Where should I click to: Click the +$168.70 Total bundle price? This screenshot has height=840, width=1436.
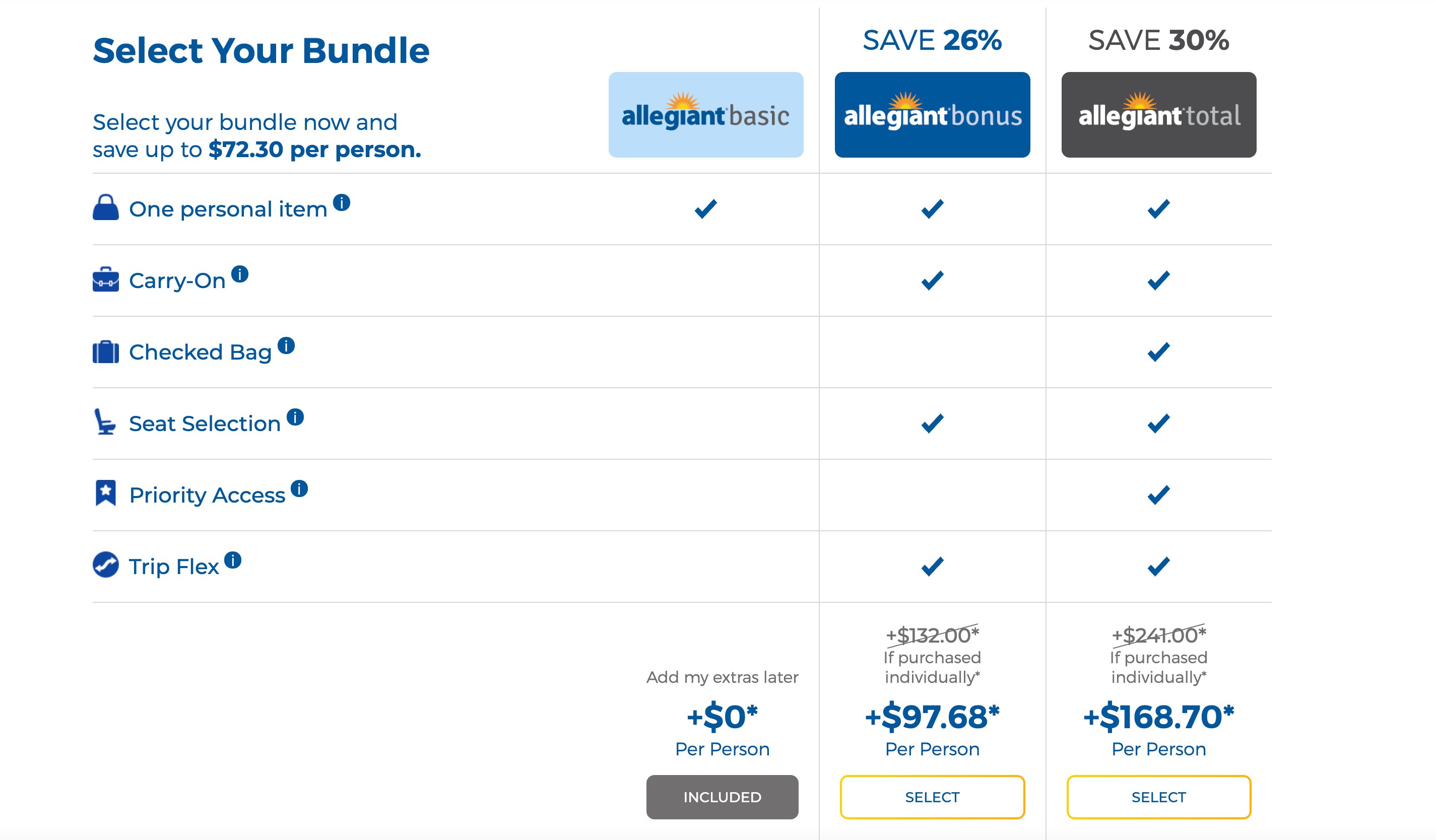(x=1158, y=717)
